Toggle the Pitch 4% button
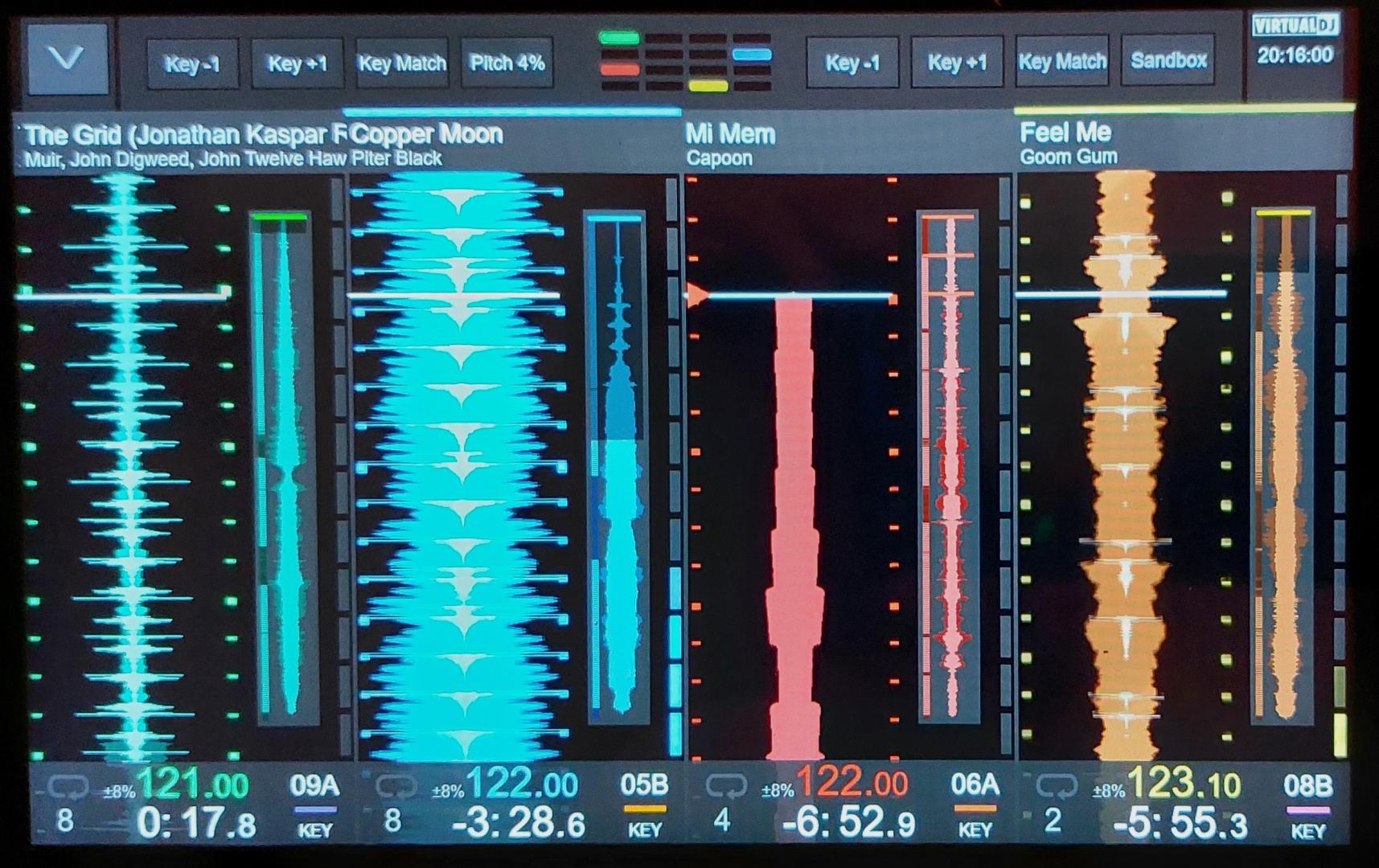This screenshot has width=1379, height=868. pyautogui.click(x=507, y=63)
